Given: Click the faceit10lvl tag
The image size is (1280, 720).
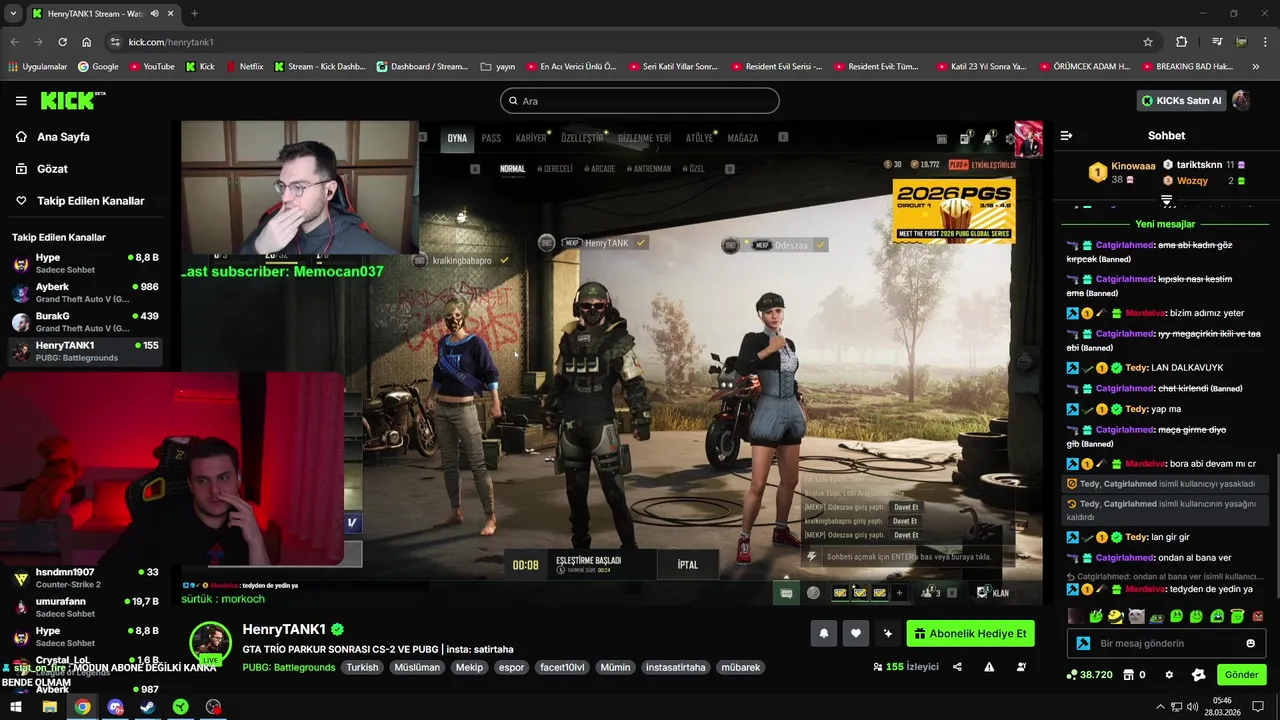Looking at the screenshot, I should pos(562,667).
